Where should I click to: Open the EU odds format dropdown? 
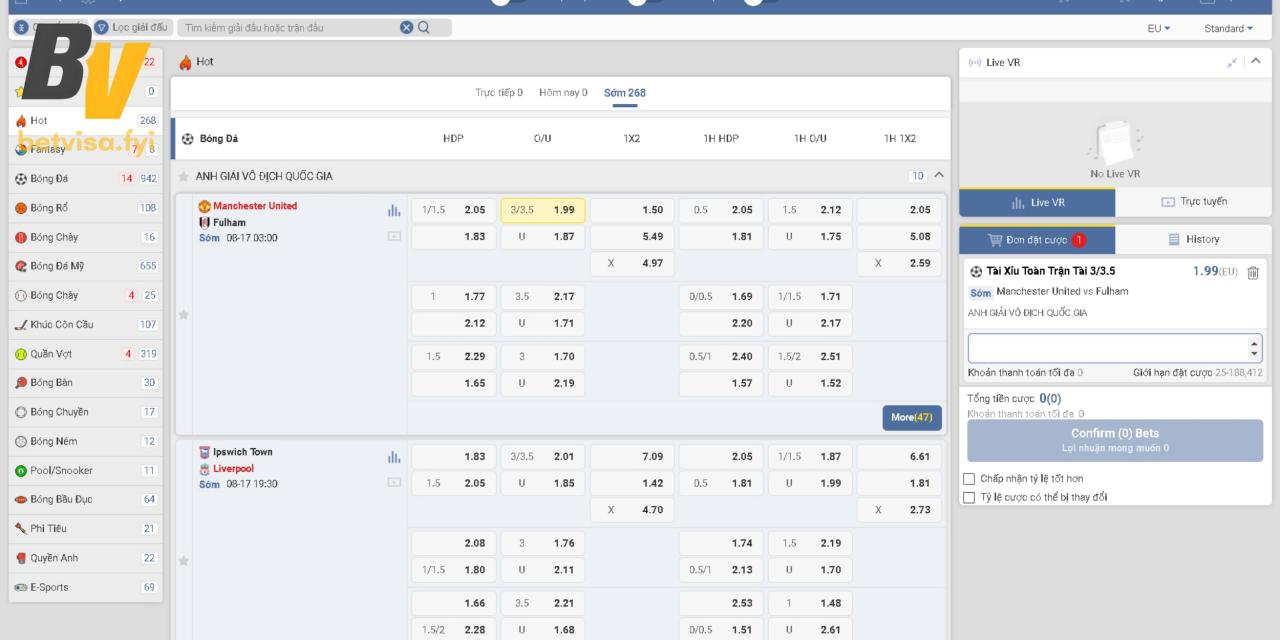[x=1159, y=28]
